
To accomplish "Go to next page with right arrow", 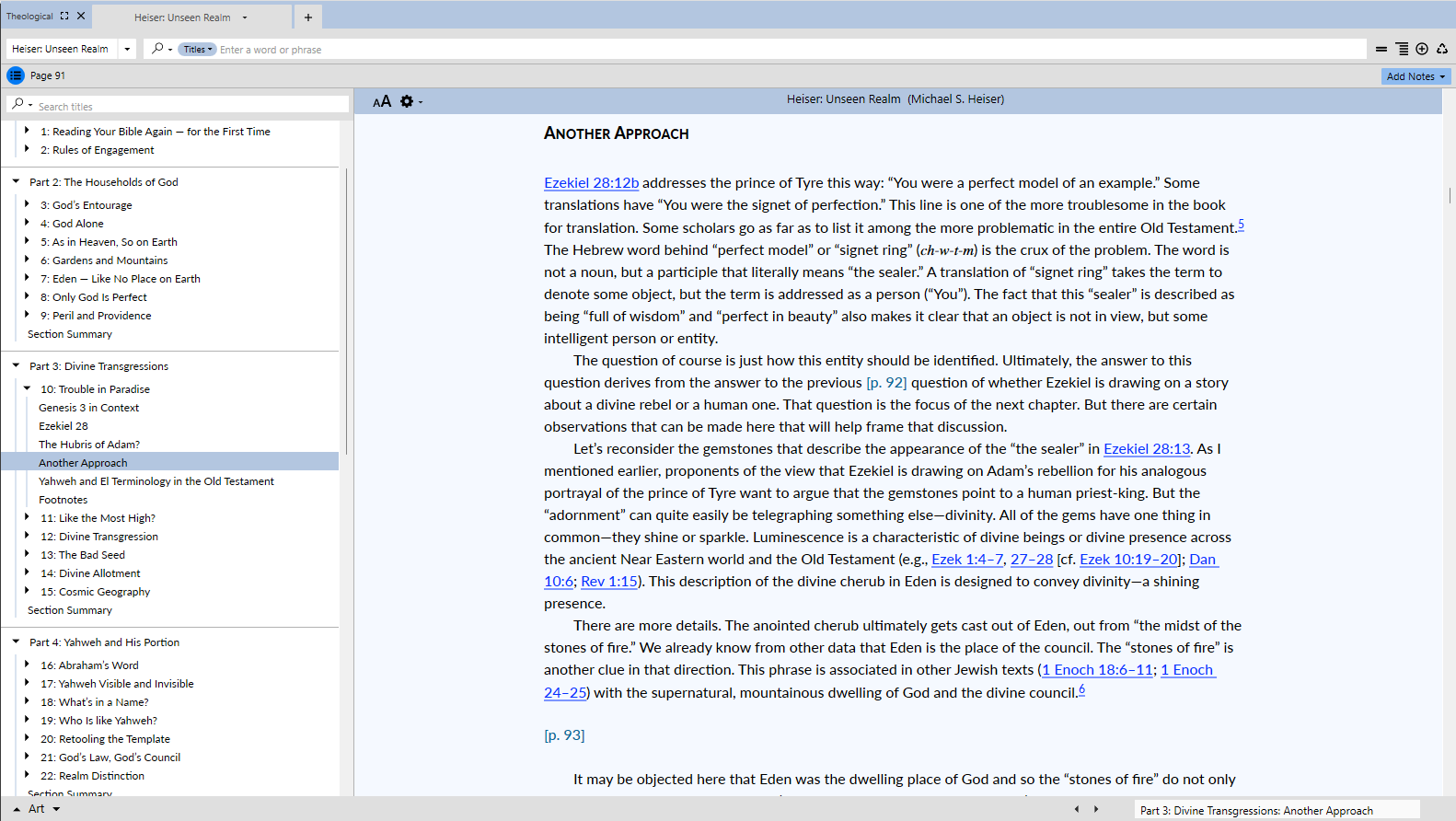I will [x=1096, y=809].
